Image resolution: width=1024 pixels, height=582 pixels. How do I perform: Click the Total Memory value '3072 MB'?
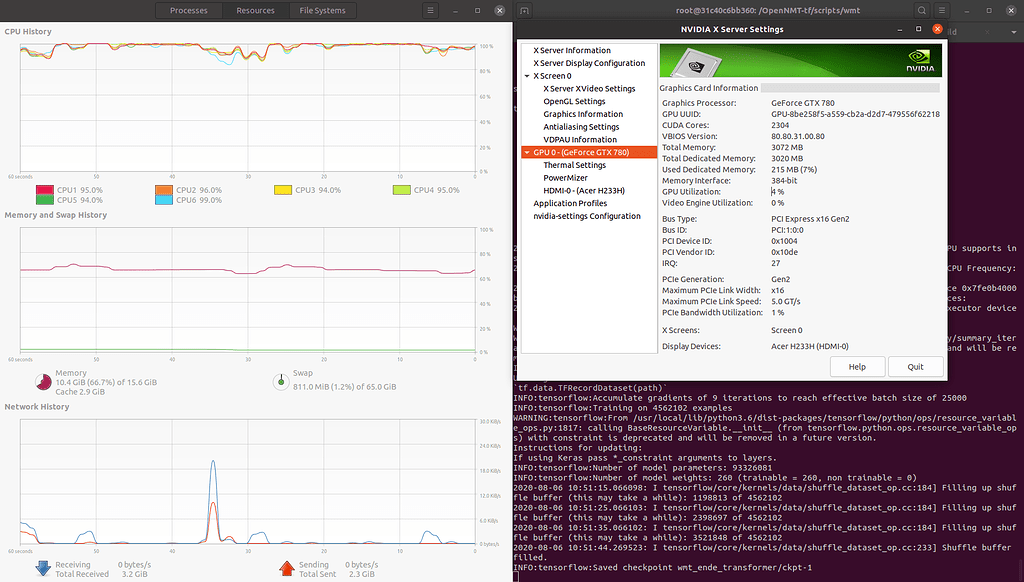[787, 148]
